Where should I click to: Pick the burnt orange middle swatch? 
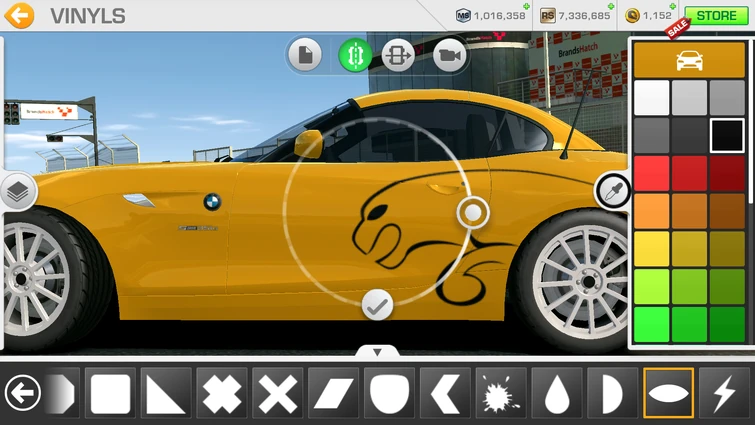coord(689,211)
